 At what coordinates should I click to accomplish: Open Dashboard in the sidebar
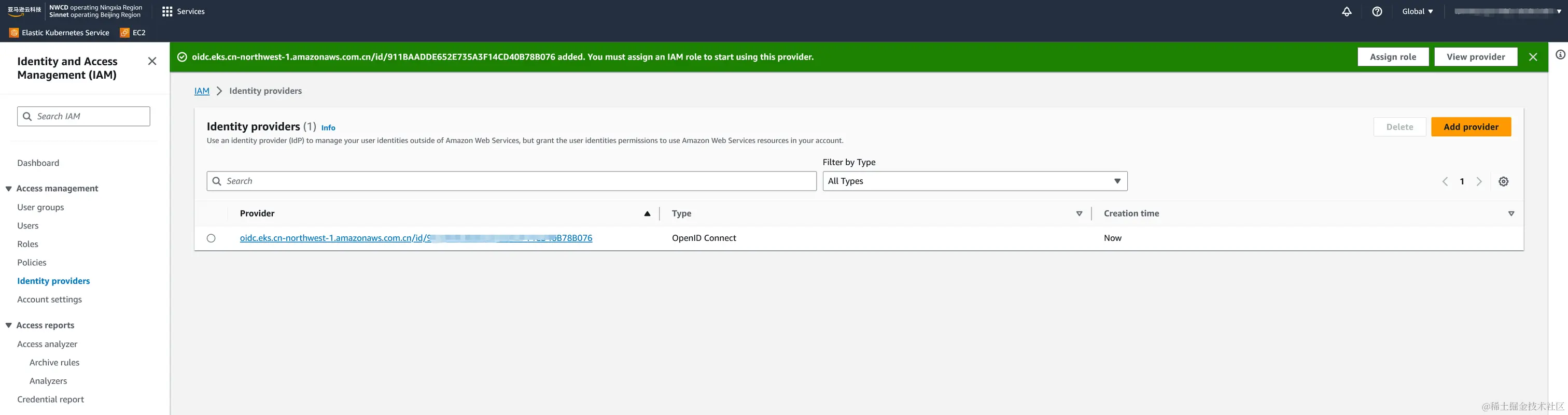38,163
